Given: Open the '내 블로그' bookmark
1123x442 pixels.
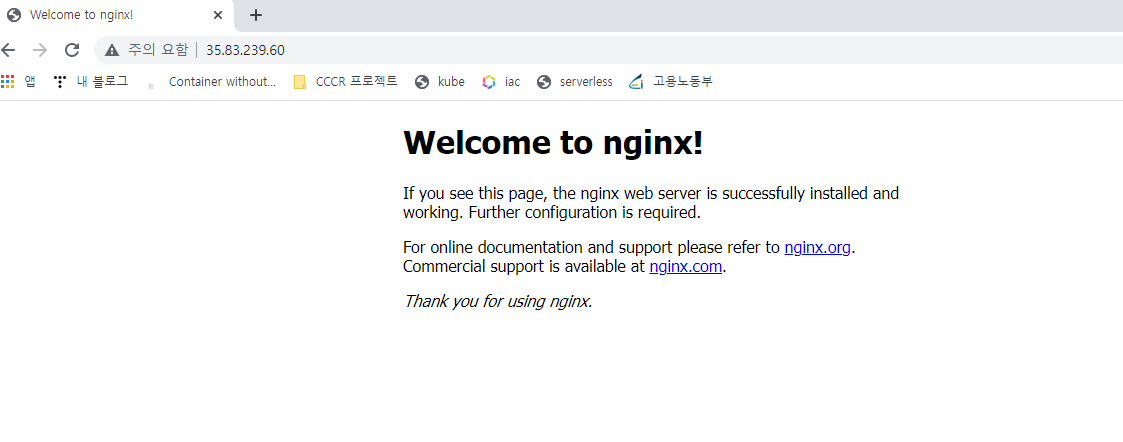Looking at the screenshot, I should (x=90, y=82).
